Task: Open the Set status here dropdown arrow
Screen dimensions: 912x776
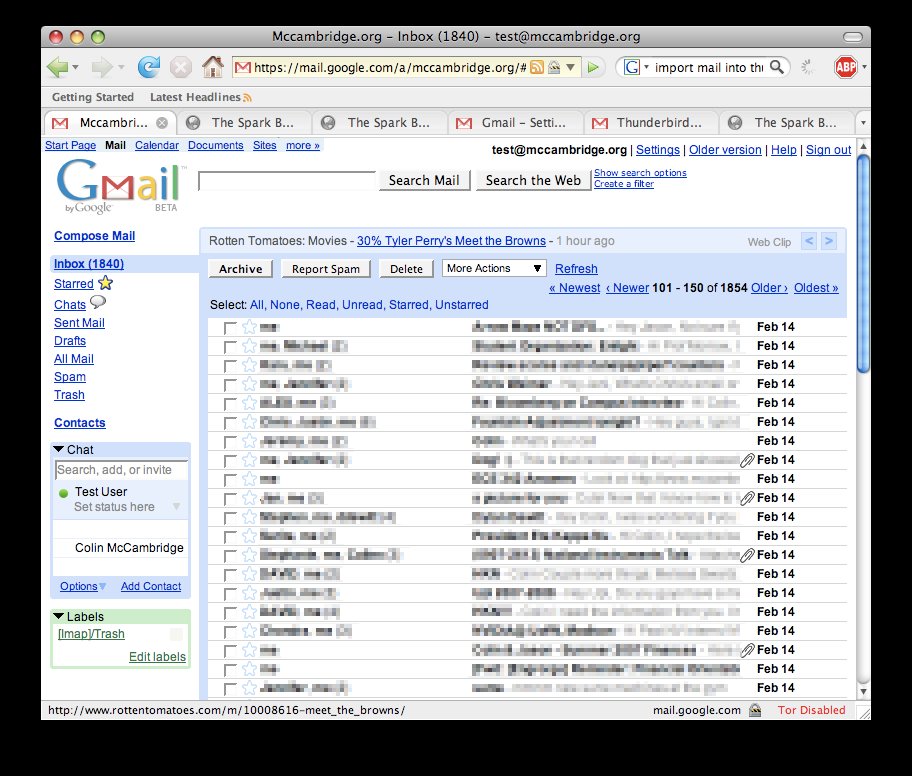Action: (x=176, y=507)
